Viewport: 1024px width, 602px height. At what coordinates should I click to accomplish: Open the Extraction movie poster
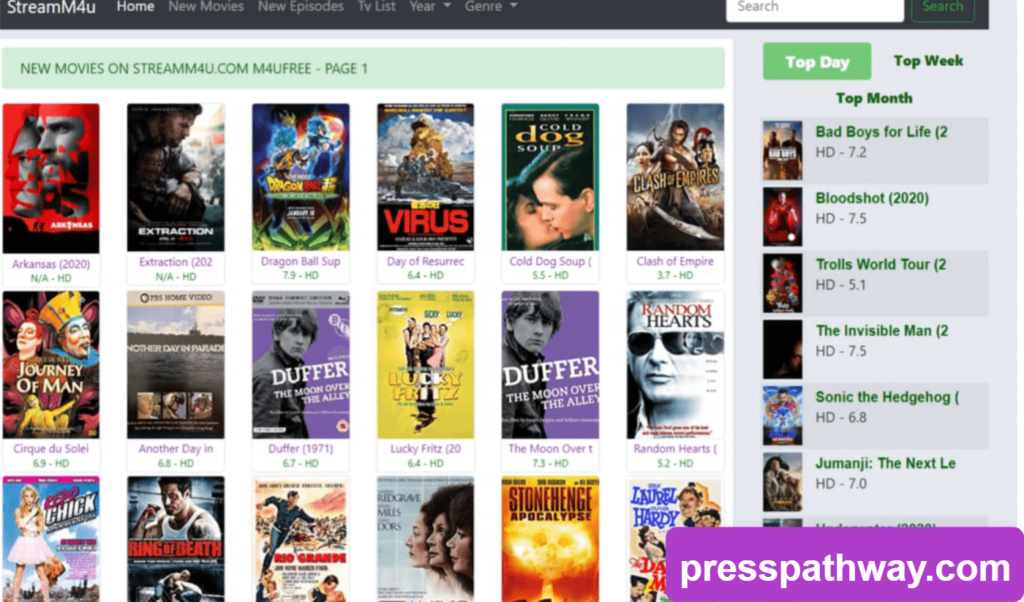pyautogui.click(x=176, y=177)
